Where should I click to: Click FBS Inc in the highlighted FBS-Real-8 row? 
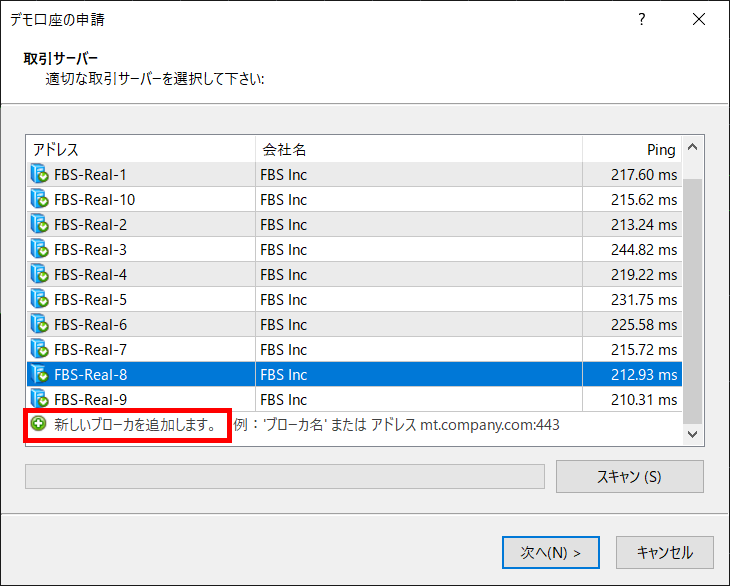[x=284, y=375]
